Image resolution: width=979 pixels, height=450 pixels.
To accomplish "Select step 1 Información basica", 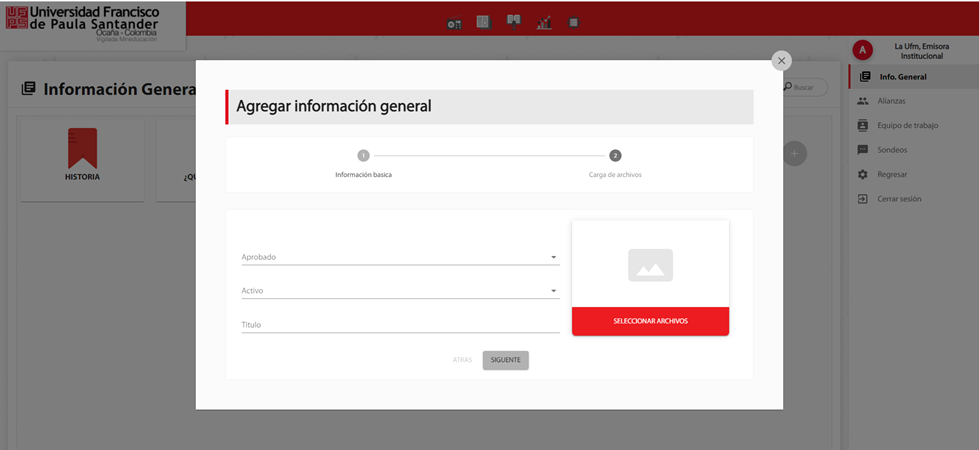I will [x=363, y=156].
